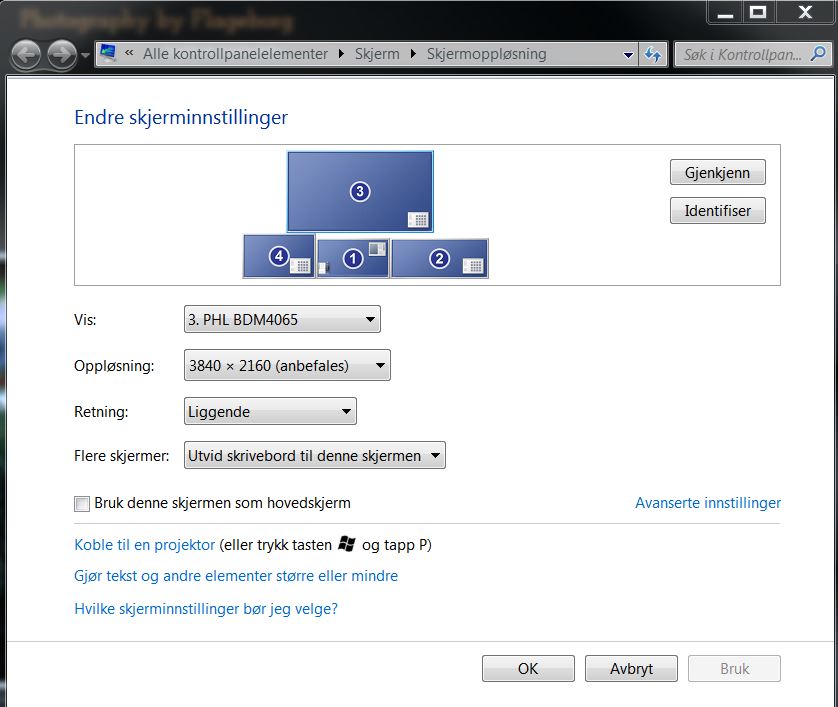Check Bruk denne skjermen som hovedskjerm
The image size is (838, 707).
tap(82, 503)
